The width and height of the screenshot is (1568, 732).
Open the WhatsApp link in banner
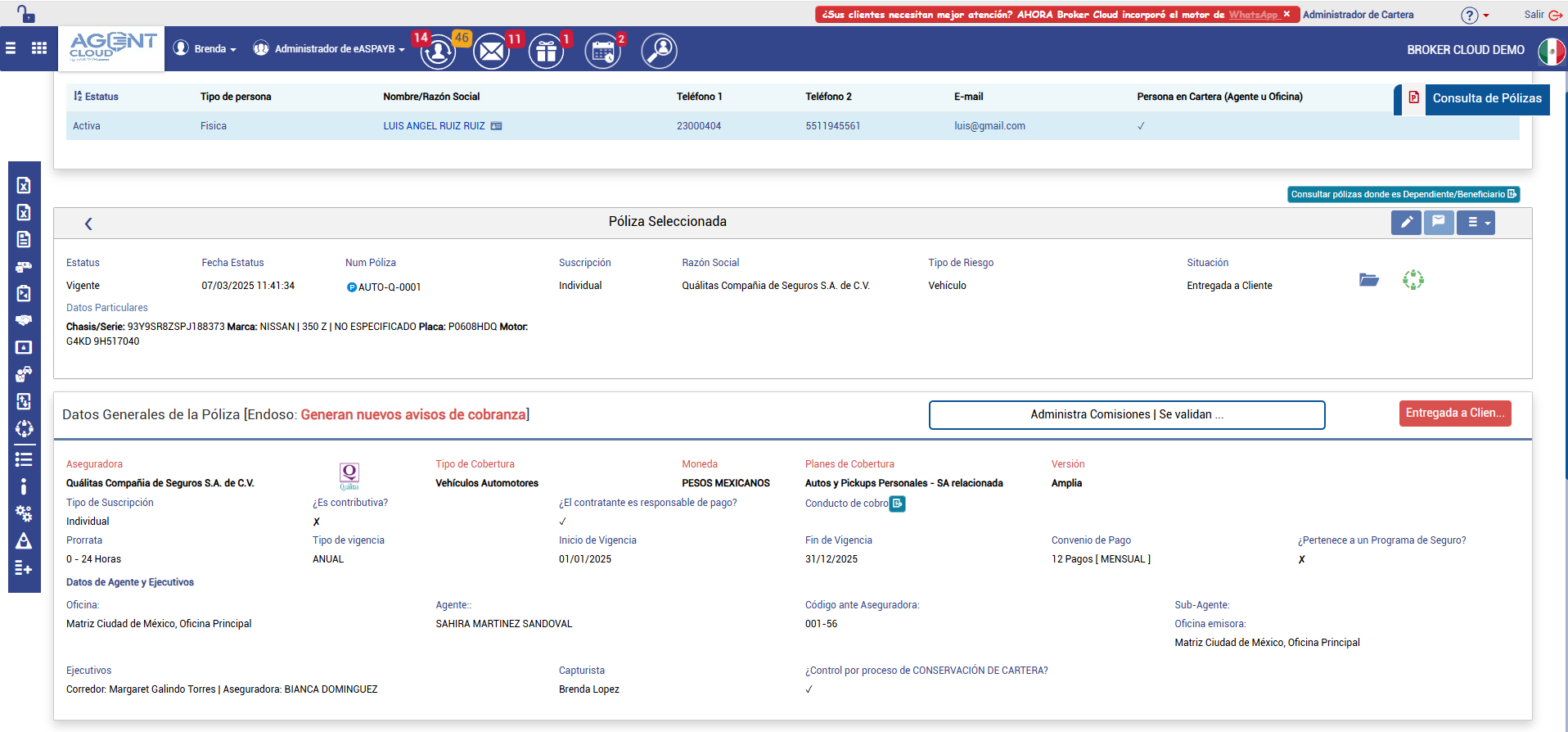click(1253, 15)
